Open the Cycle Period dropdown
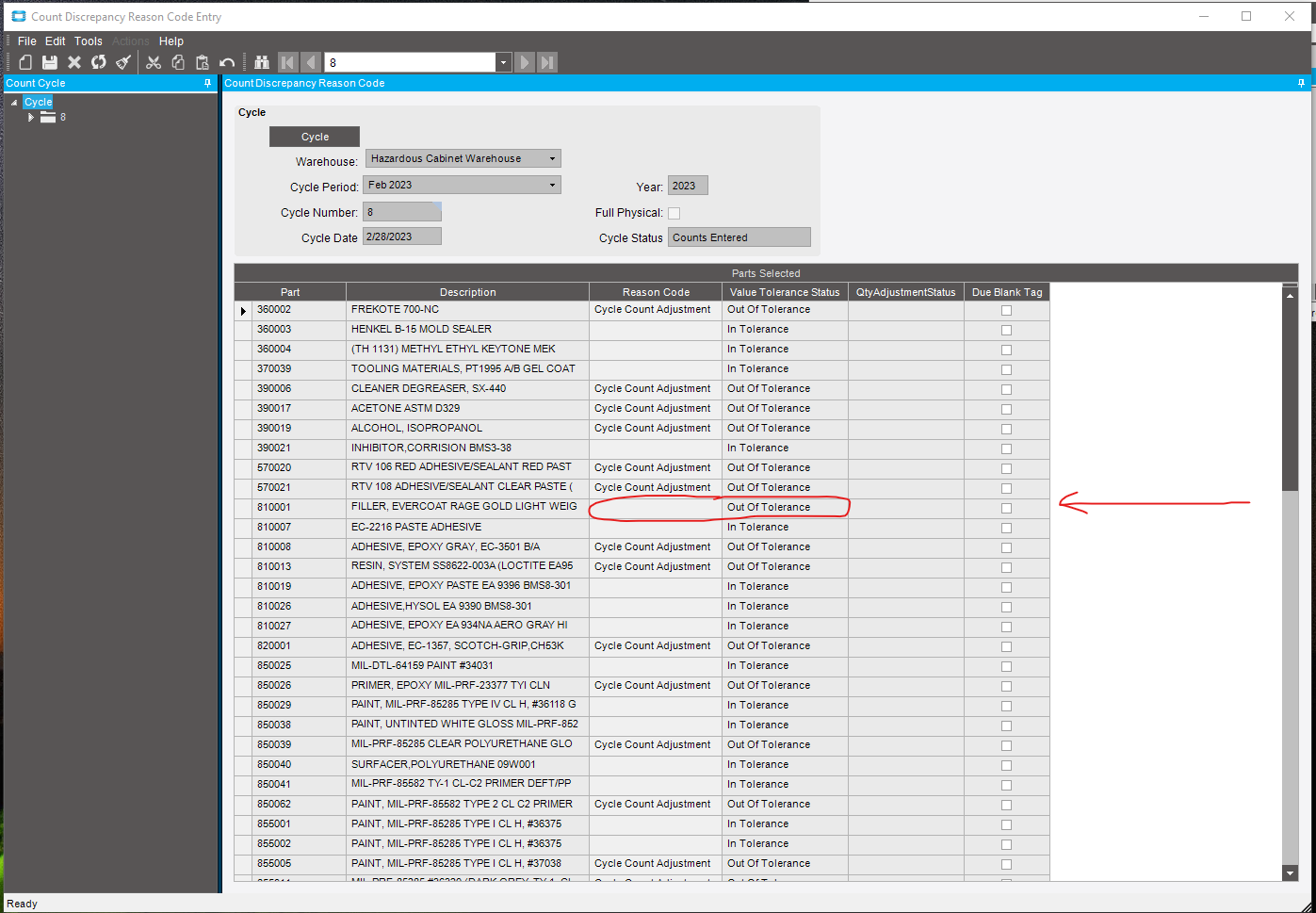1316x913 pixels. point(553,185)
